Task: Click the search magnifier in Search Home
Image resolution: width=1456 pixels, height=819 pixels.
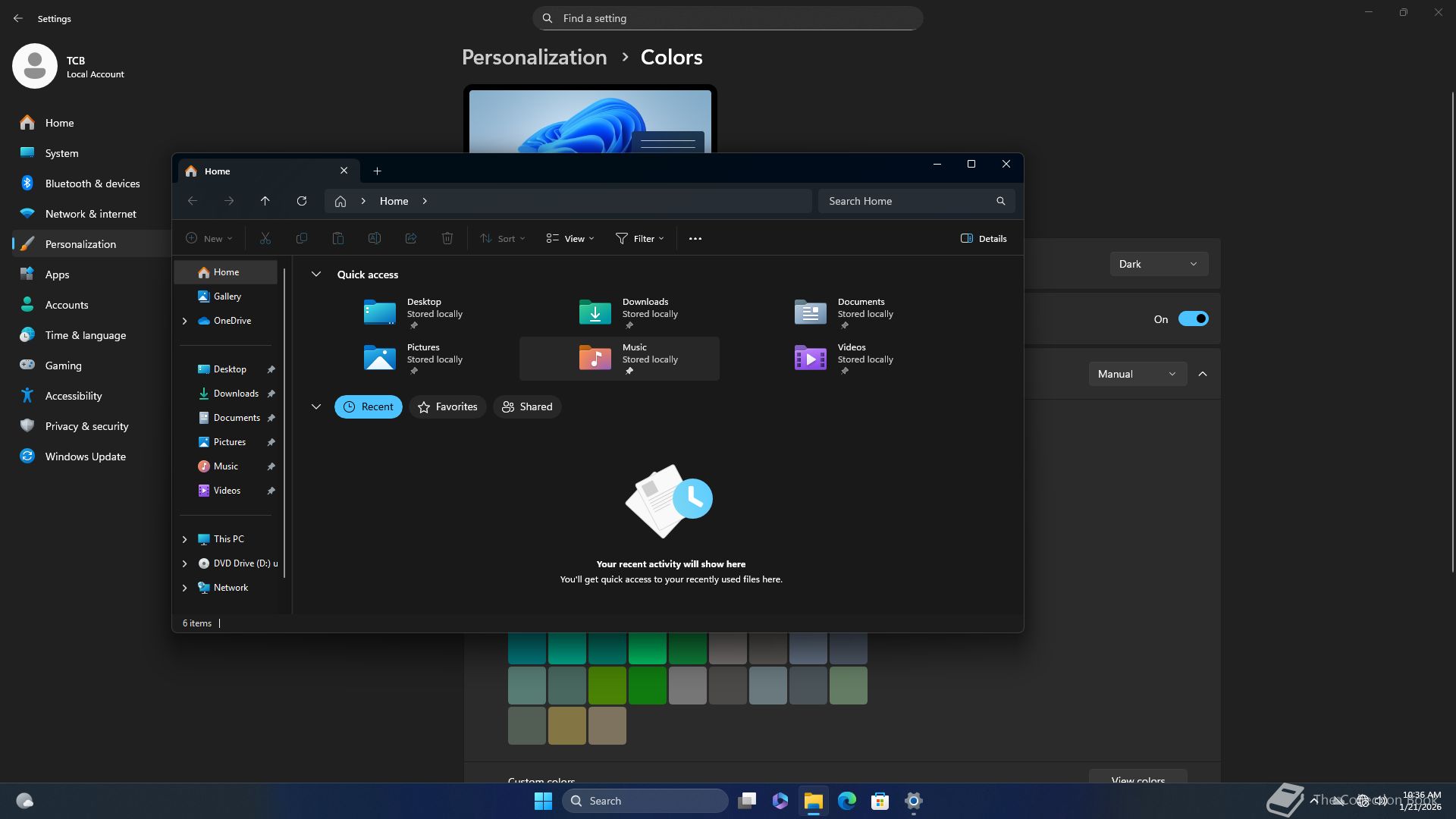Action: [1000, 201]
